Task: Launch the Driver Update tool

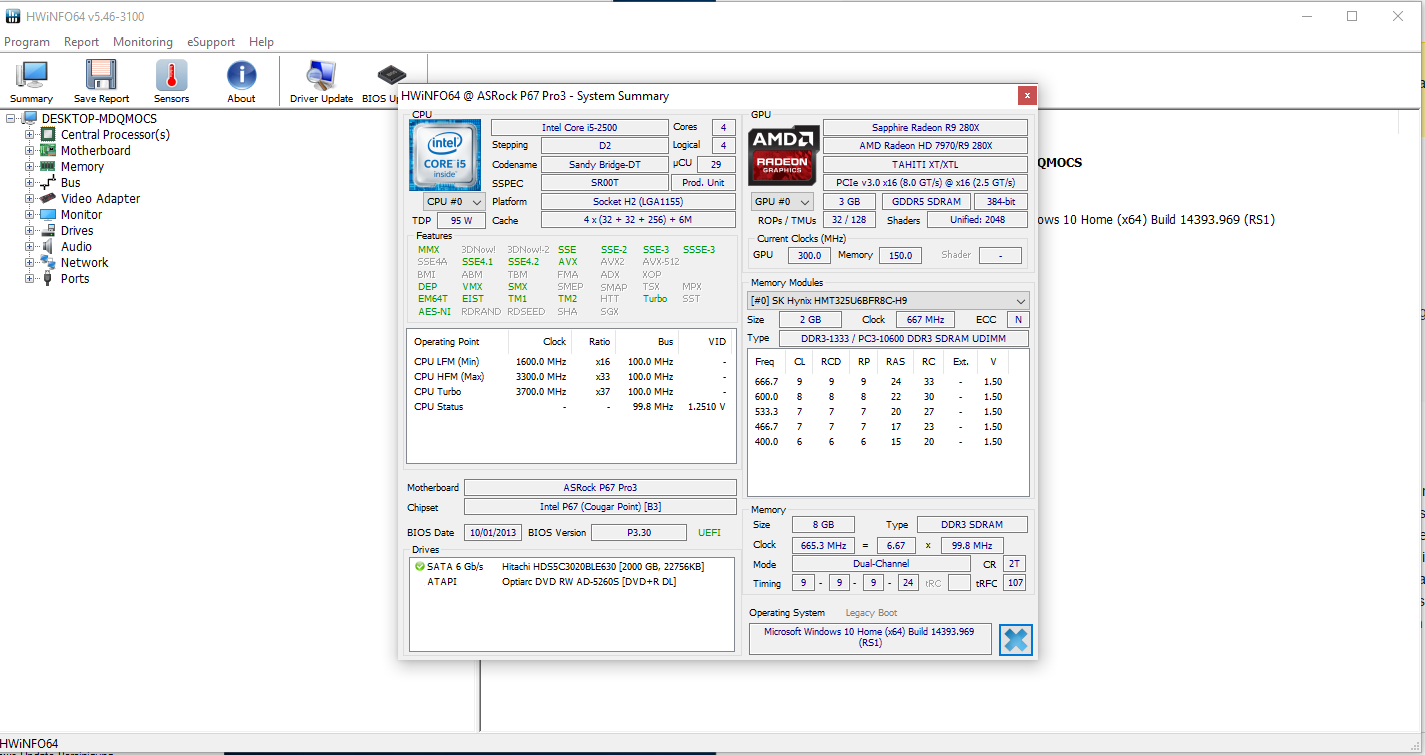Action: tap(321, 82)
